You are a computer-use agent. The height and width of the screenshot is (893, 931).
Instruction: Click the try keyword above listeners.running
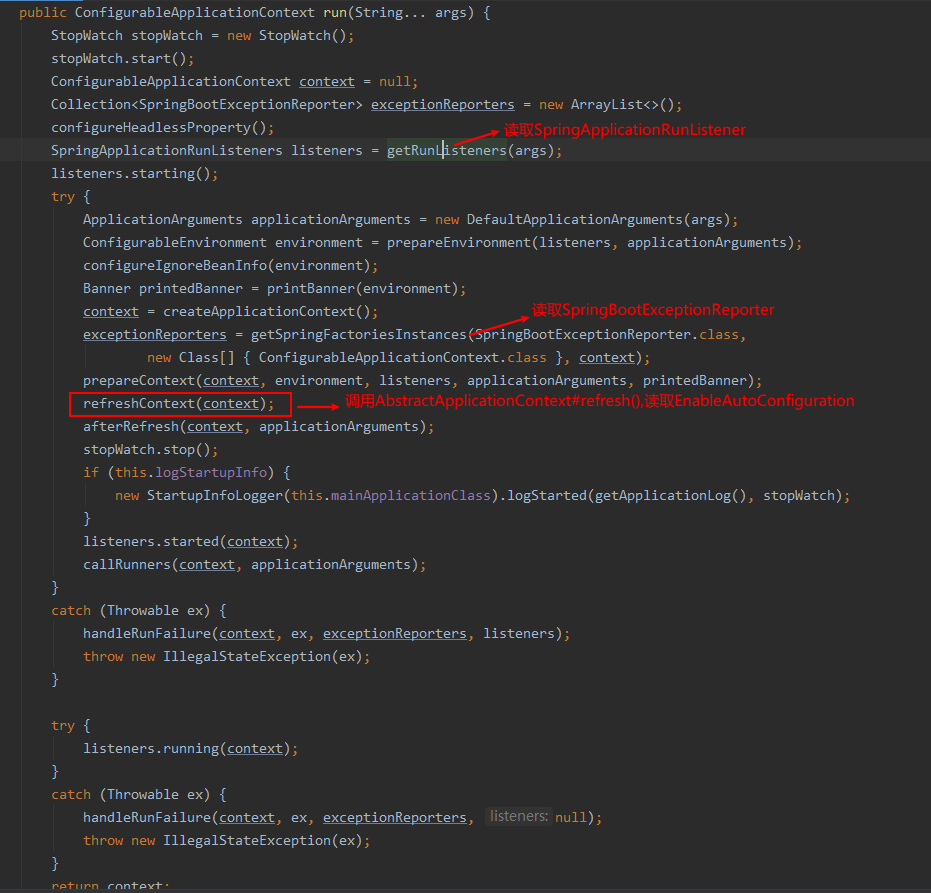(x=63, y=726)
